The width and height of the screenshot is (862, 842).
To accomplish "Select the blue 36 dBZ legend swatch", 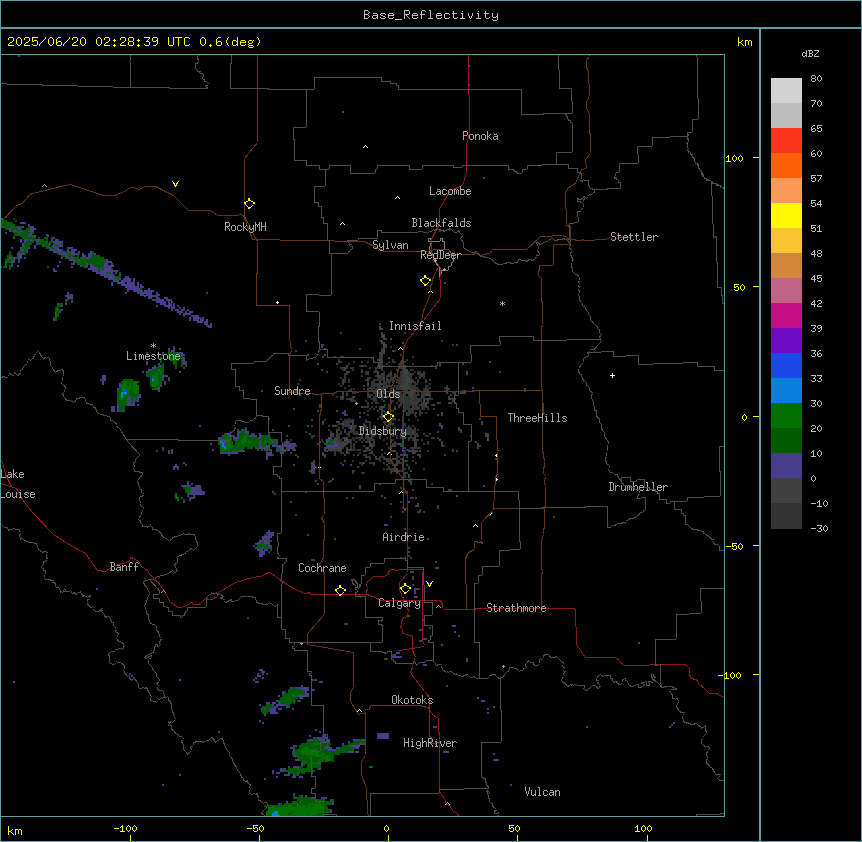I will tap(786, 365).
